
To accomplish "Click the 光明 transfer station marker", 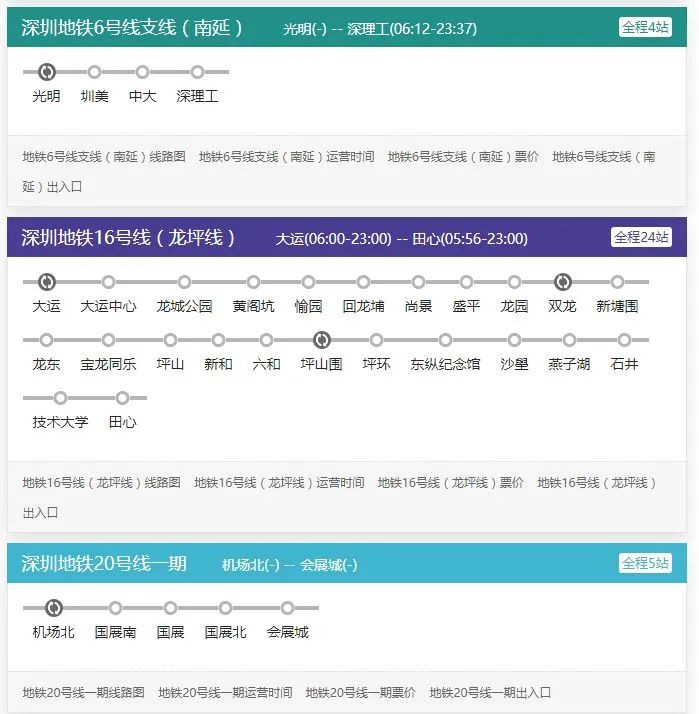I will pos(46,72).
